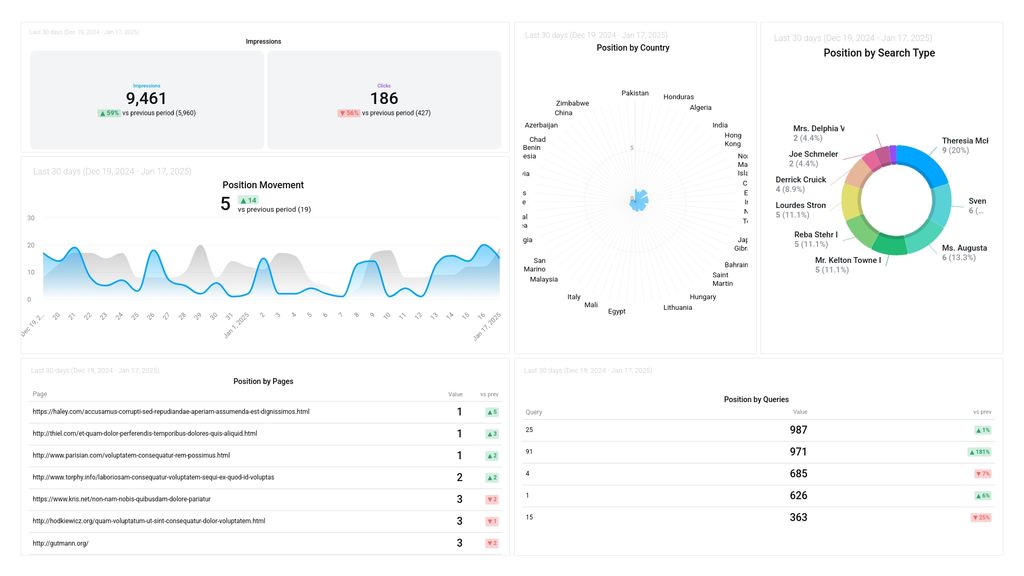Open the thiel.com et-quam-dolor page link
The width and height of the screenshot is (1024, 576).
click(x=145, y=434)
